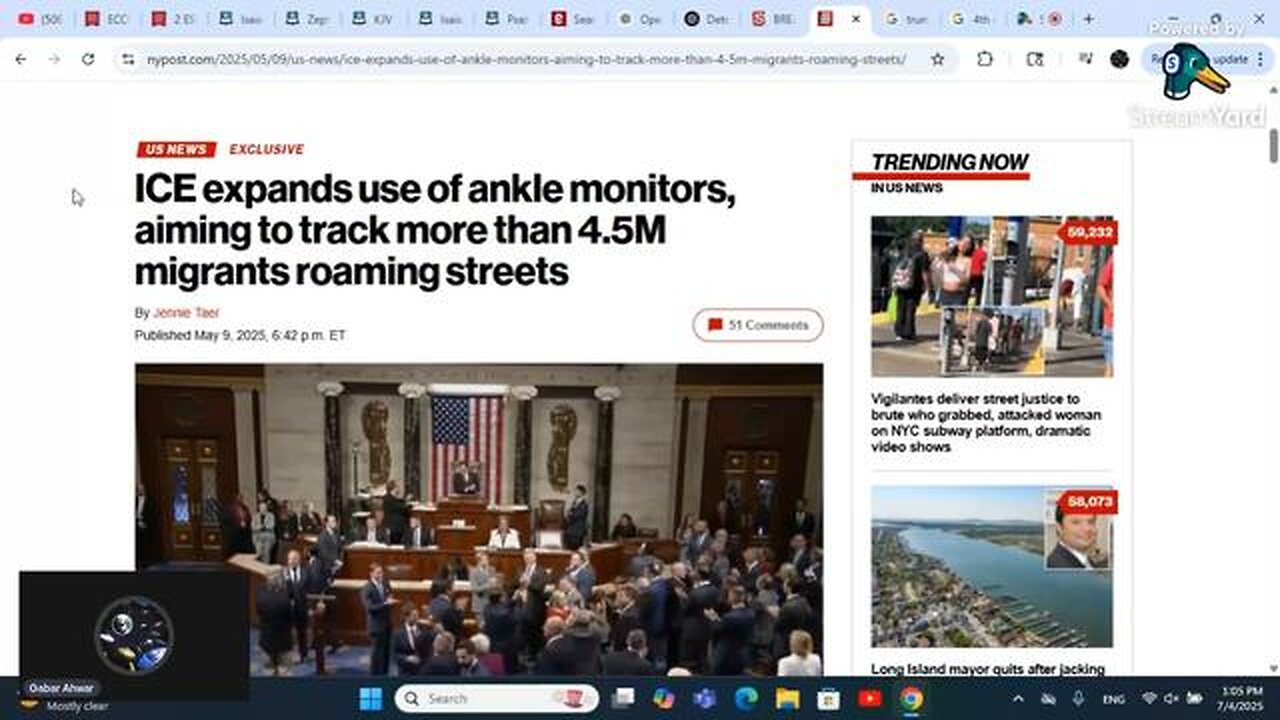The image size is (1280, 720).
Task: Open Microsoft Store from the taskbar
Action: [828, 698]
